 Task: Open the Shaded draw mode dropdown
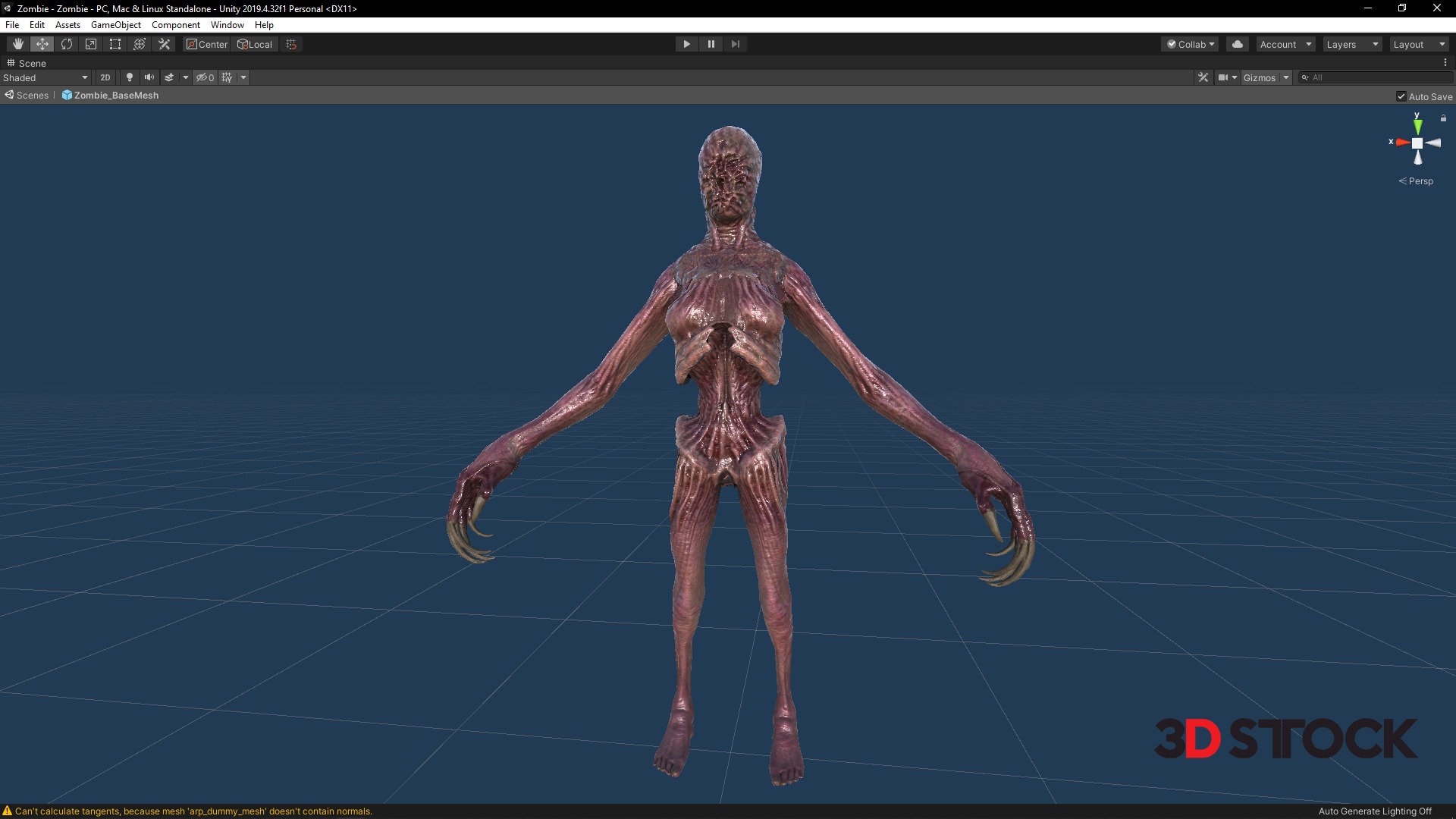coord(45,77)
